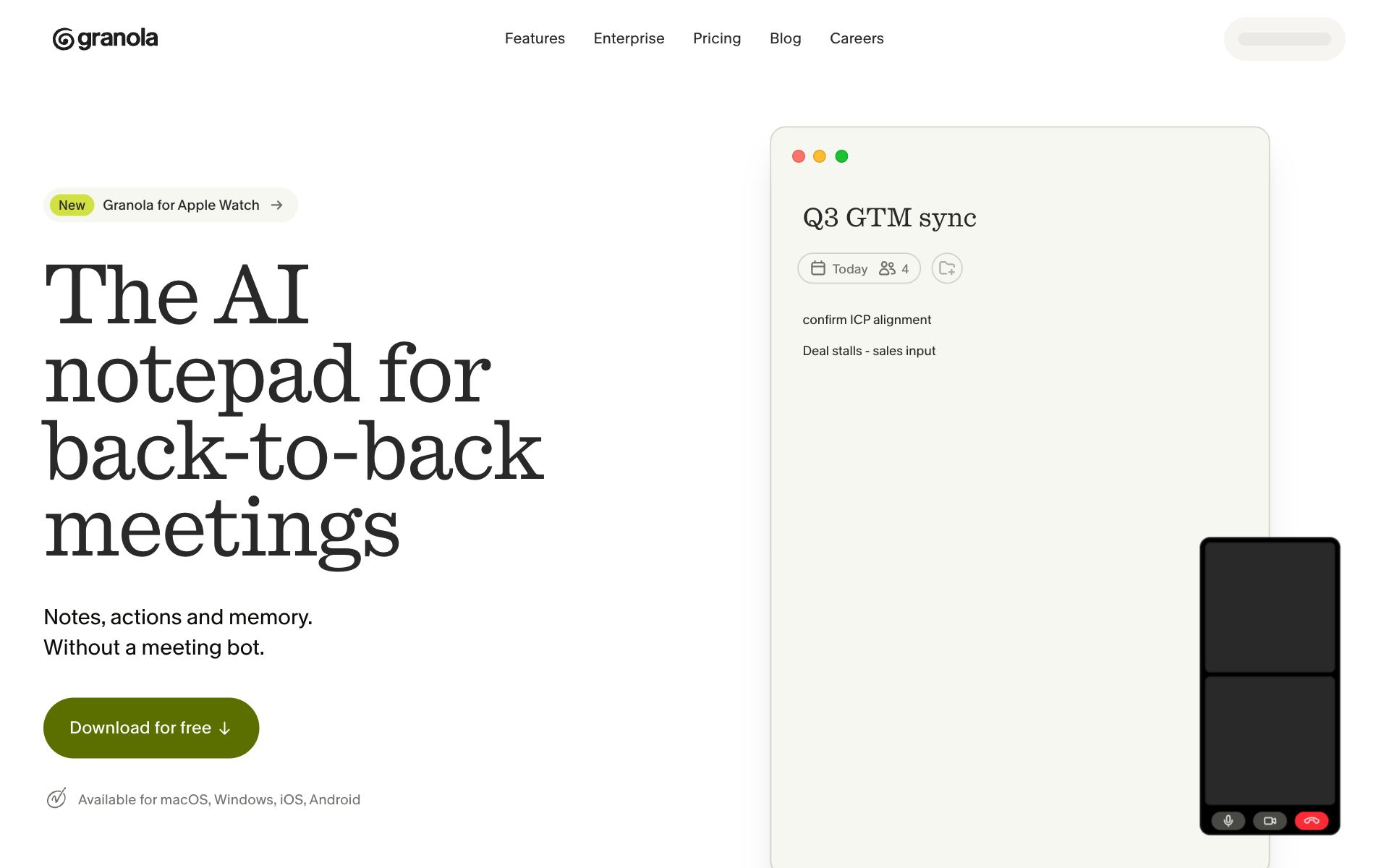Click the New badge announcement pill

point(171,205)
